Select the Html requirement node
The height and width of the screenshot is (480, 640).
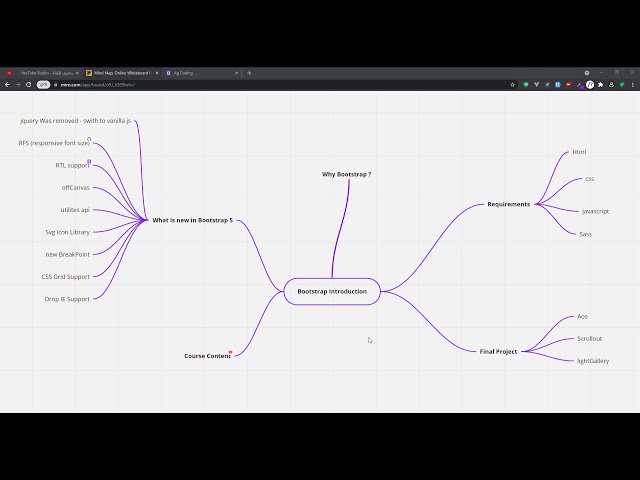(579, 152)
